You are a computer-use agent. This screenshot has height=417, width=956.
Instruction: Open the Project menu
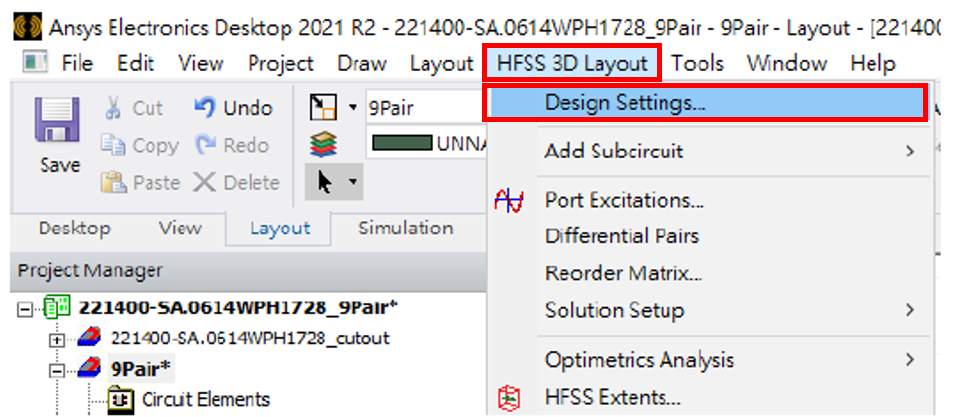280,63
